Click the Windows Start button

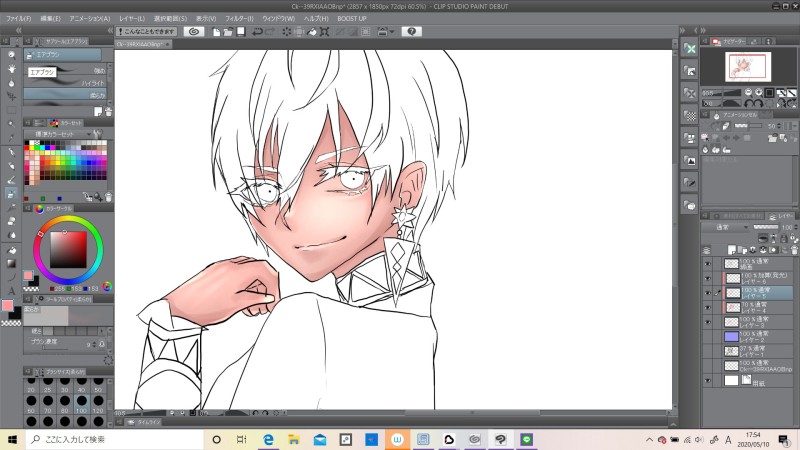coord(12,439)
